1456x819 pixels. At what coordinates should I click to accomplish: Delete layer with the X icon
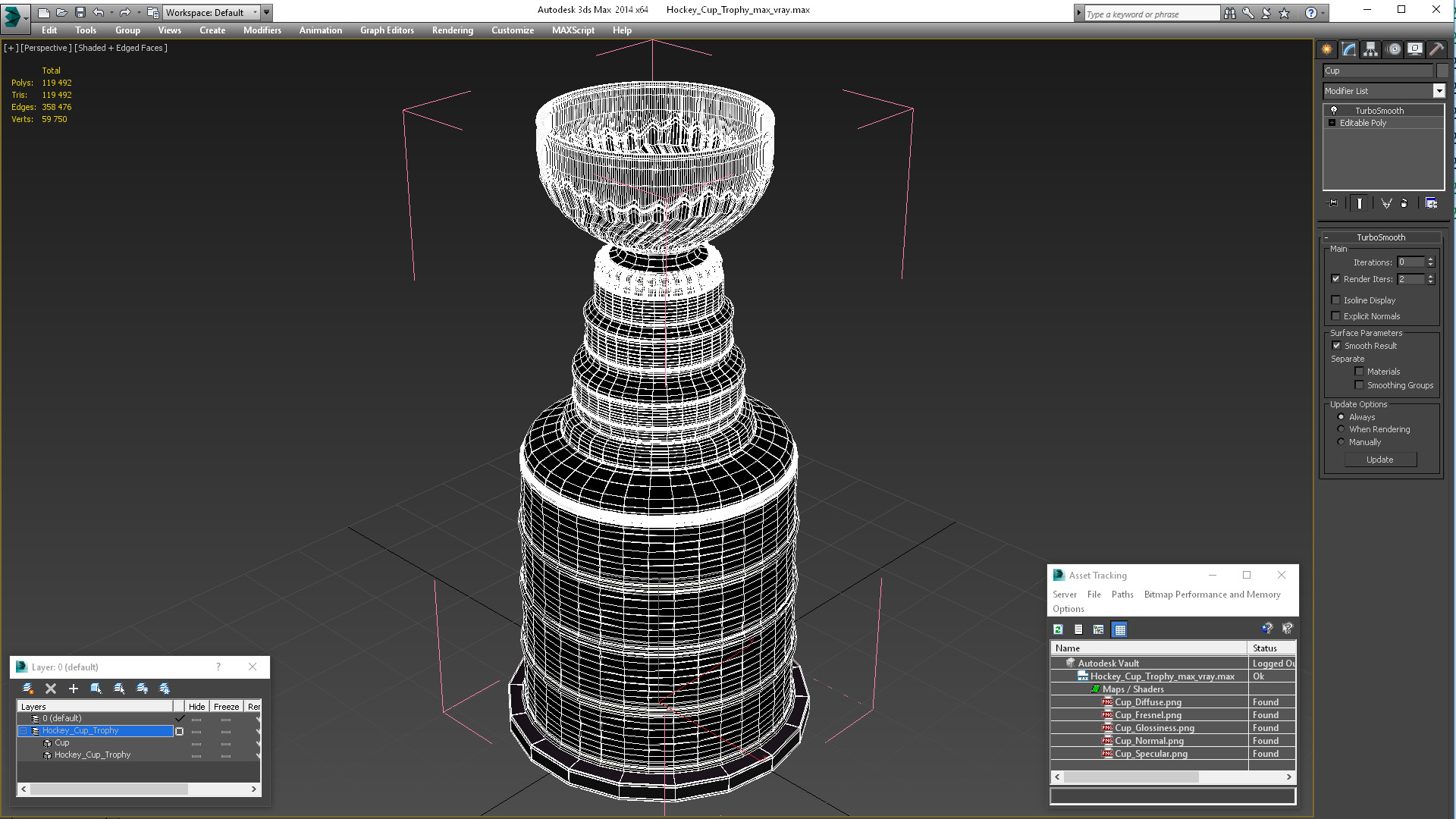click(51, 689)
